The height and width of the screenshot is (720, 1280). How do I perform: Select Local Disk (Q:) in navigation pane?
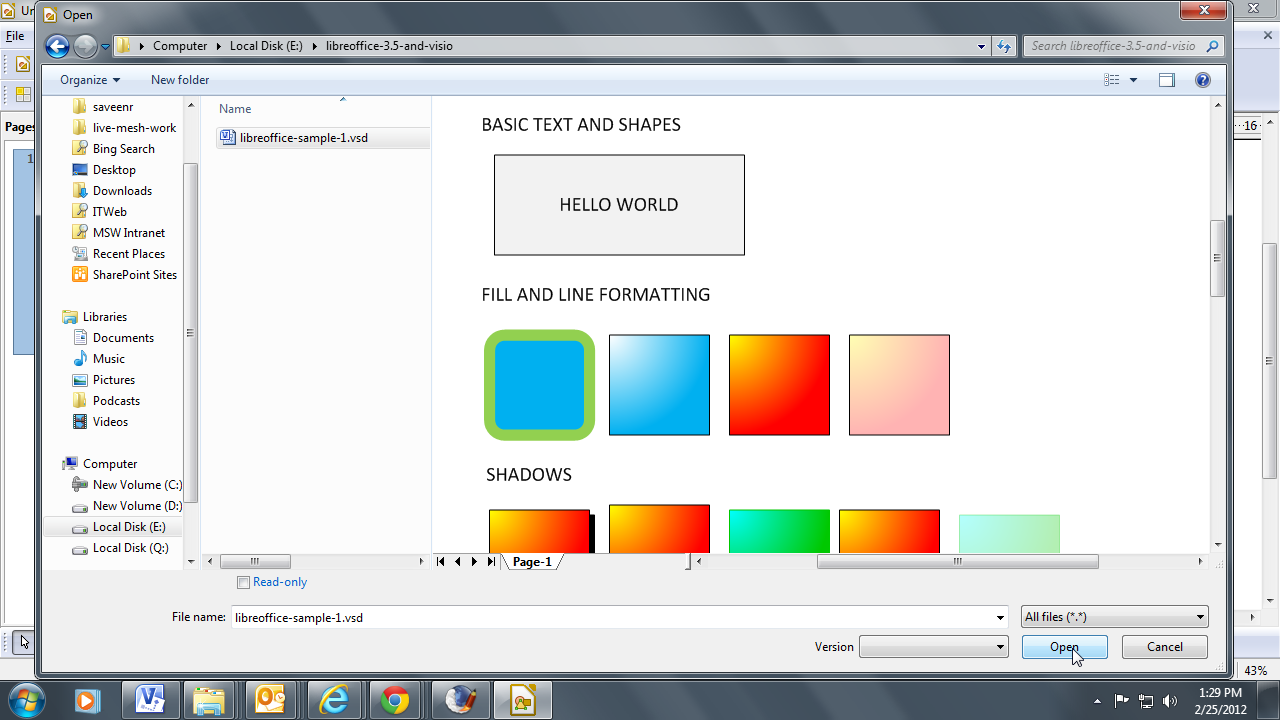[130, 548]
